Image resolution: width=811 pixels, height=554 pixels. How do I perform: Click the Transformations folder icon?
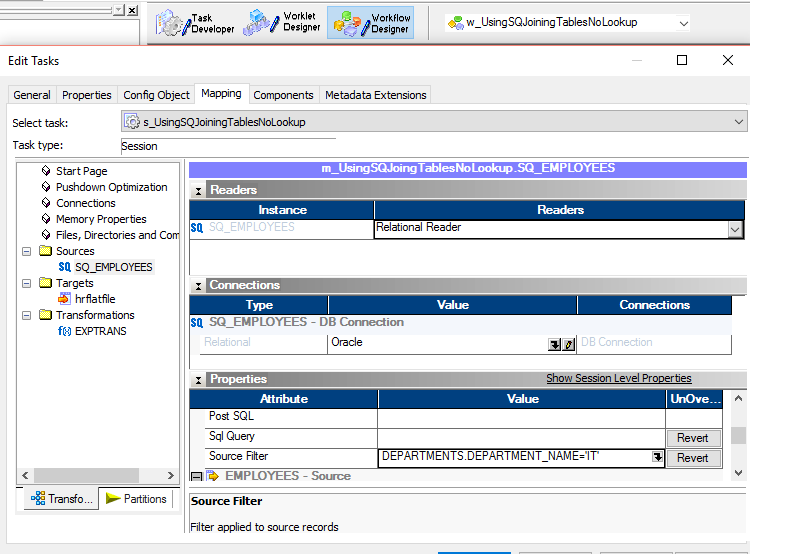[x=46, y=315]
